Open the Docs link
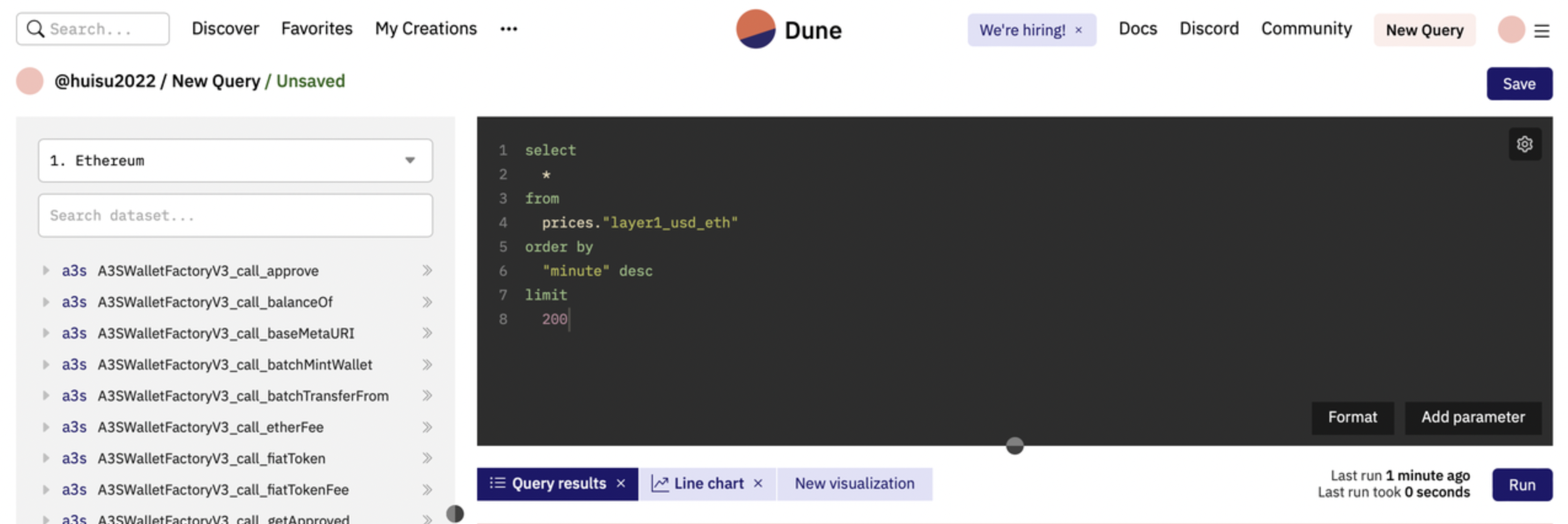Screen dimensions: 1568x524 coord(1138,29)
